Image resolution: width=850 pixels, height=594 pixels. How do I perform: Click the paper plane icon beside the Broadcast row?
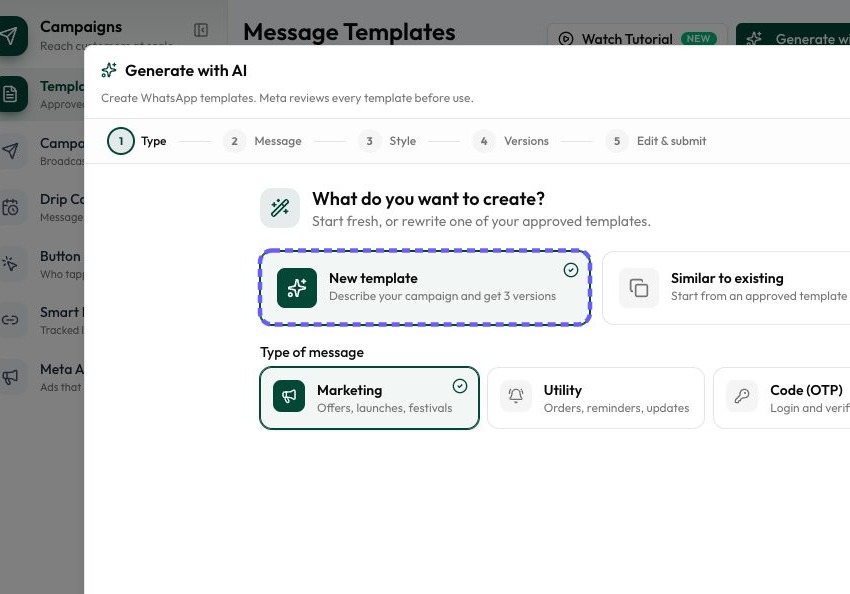(x=10, y=151)
